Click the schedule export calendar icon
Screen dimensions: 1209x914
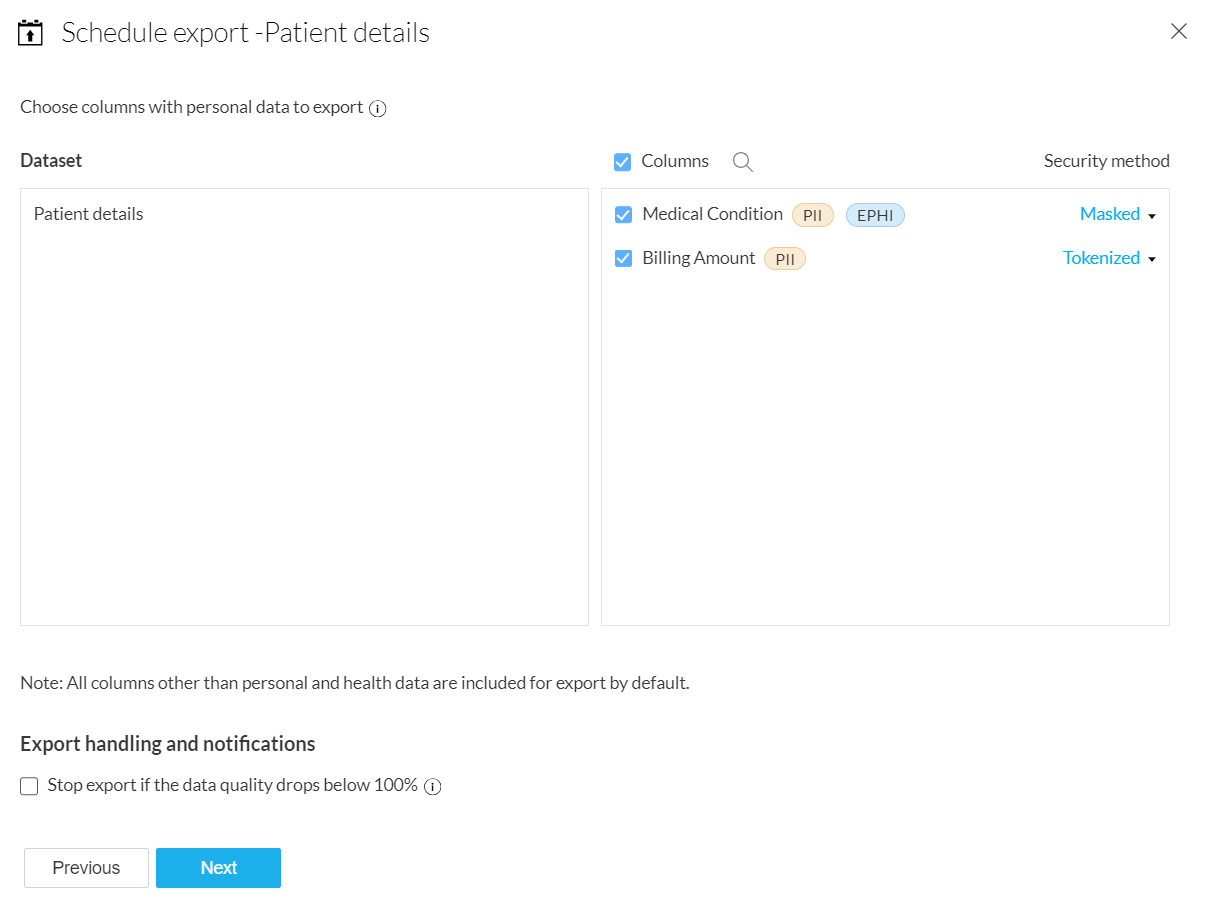coord(31,33)
